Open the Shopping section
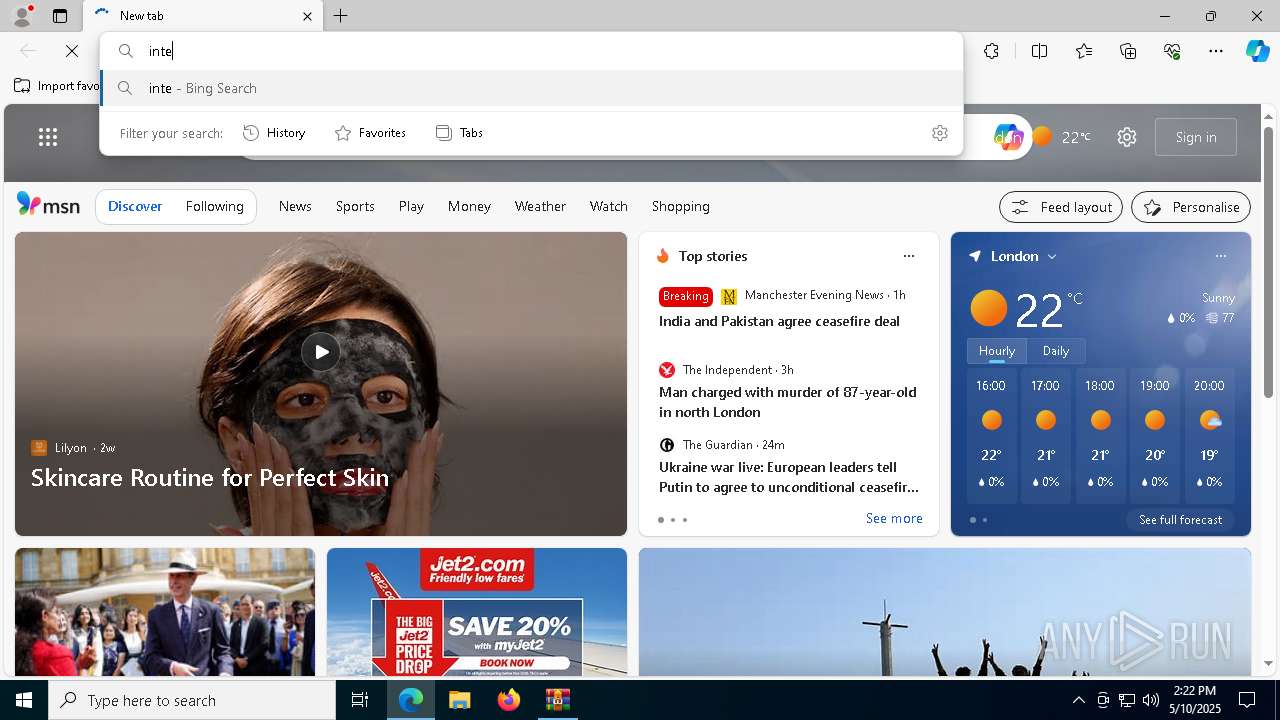1280x720 pixels. click(x=680, y=206)
